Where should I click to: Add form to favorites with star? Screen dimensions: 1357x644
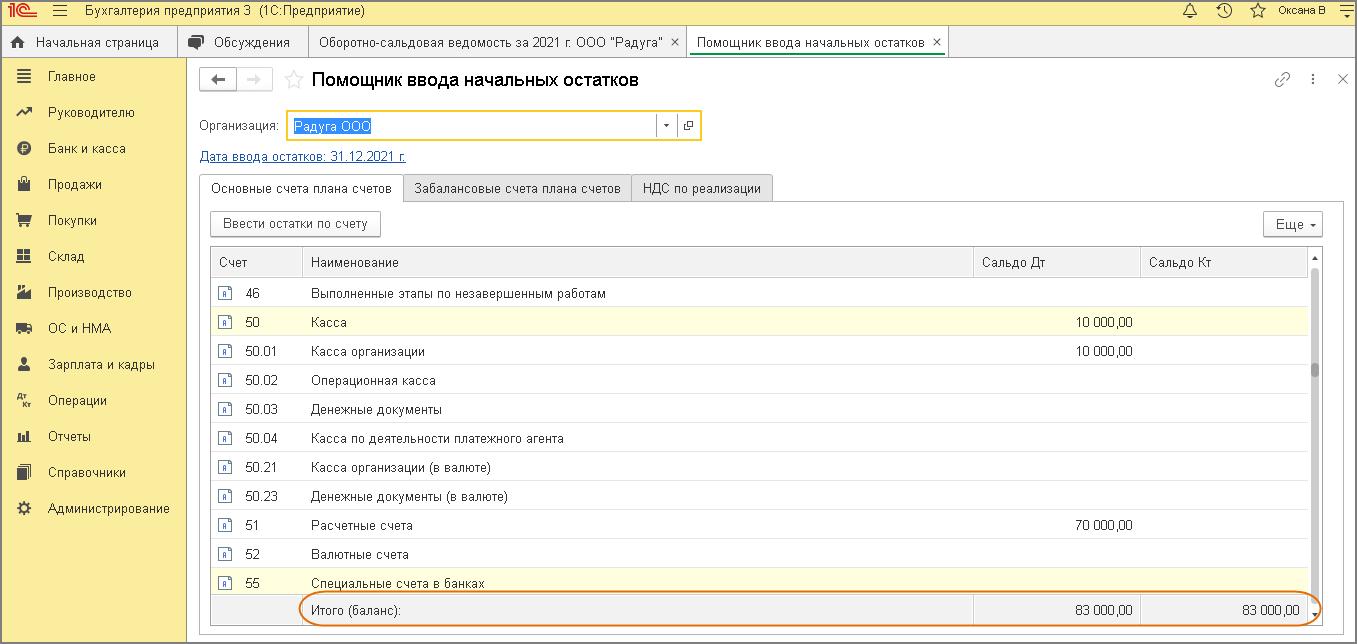click(x=294, y=80)
